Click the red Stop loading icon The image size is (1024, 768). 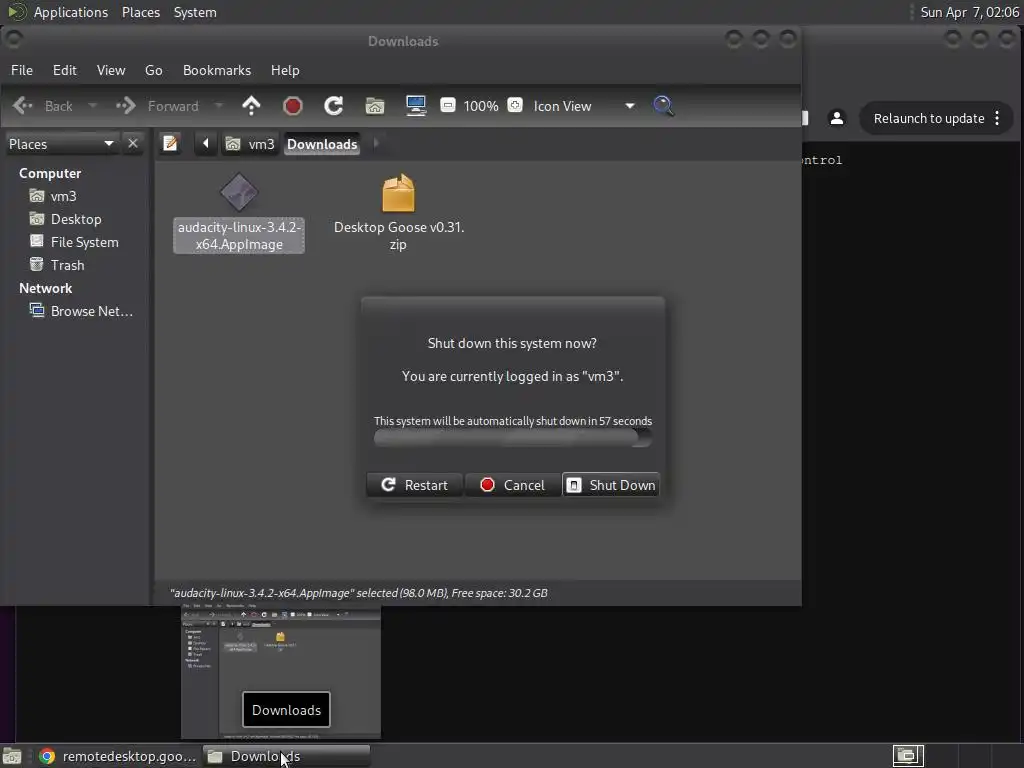pos(293,106)
